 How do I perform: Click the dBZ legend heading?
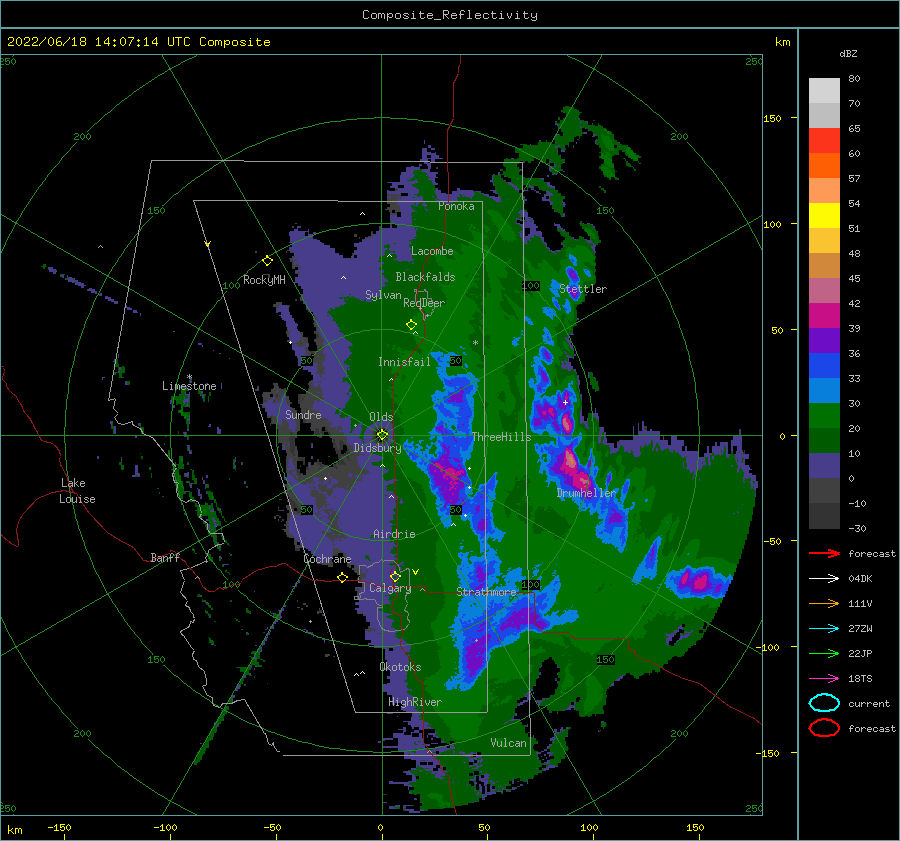pos(848,54)
